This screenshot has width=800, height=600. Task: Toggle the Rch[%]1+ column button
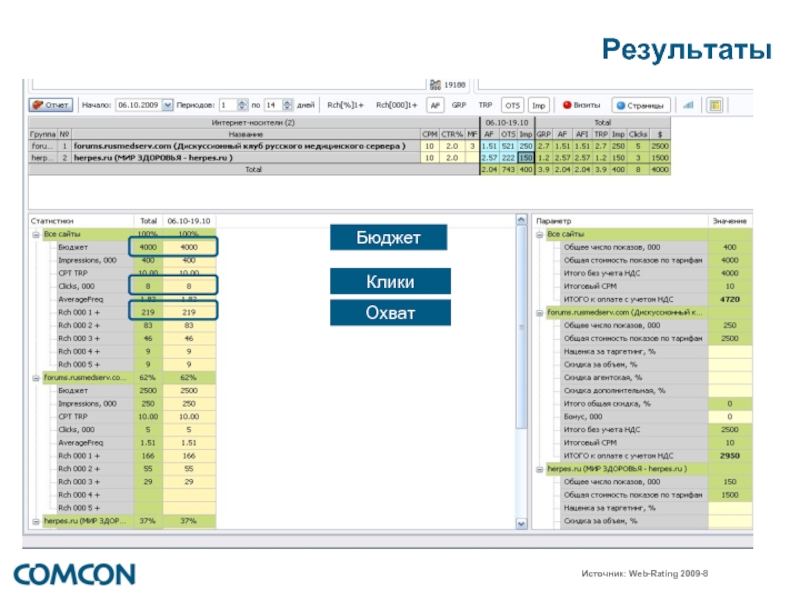(x=345, y=105)
